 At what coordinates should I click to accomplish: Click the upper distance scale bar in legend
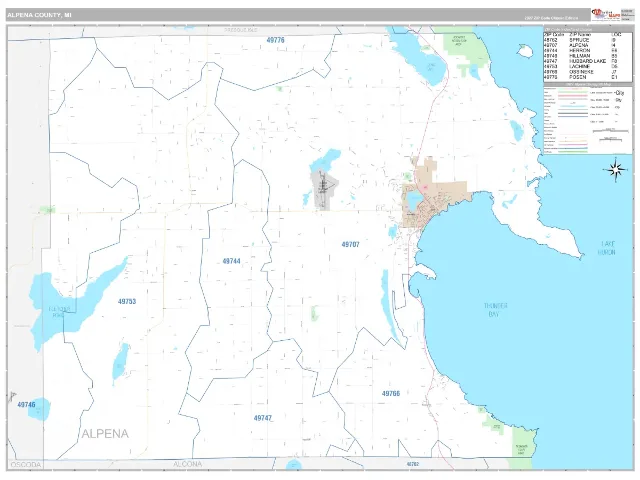[x=611, y=131]
